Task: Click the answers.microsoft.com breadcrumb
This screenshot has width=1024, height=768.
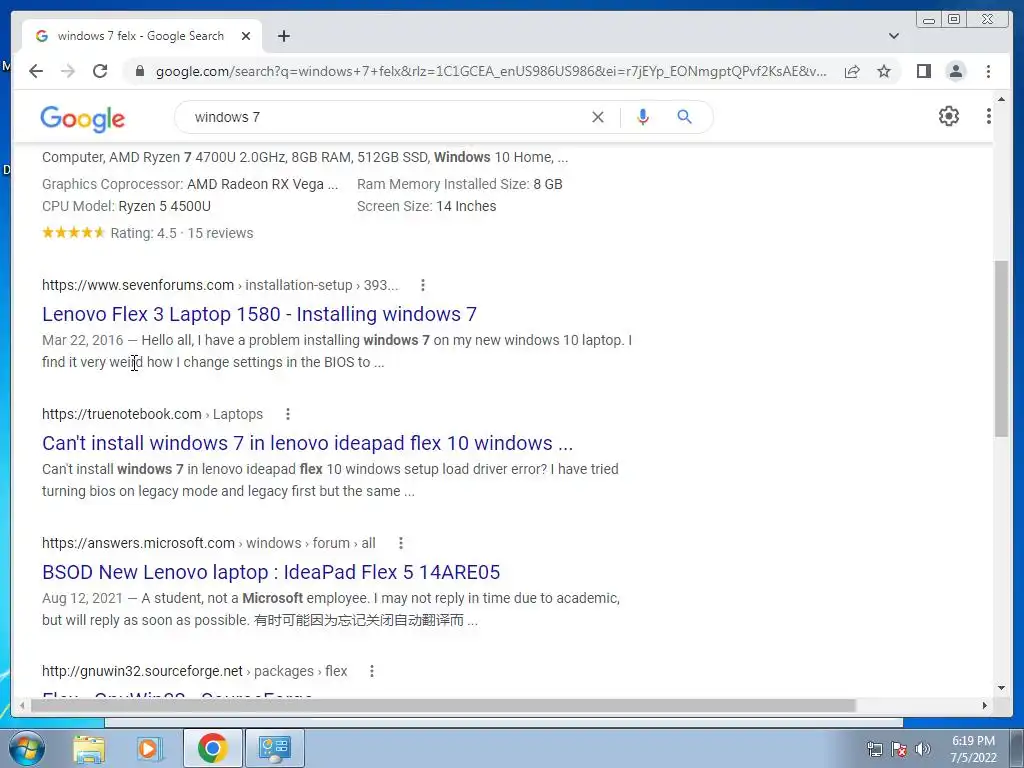Action: (x=209, y=543)
